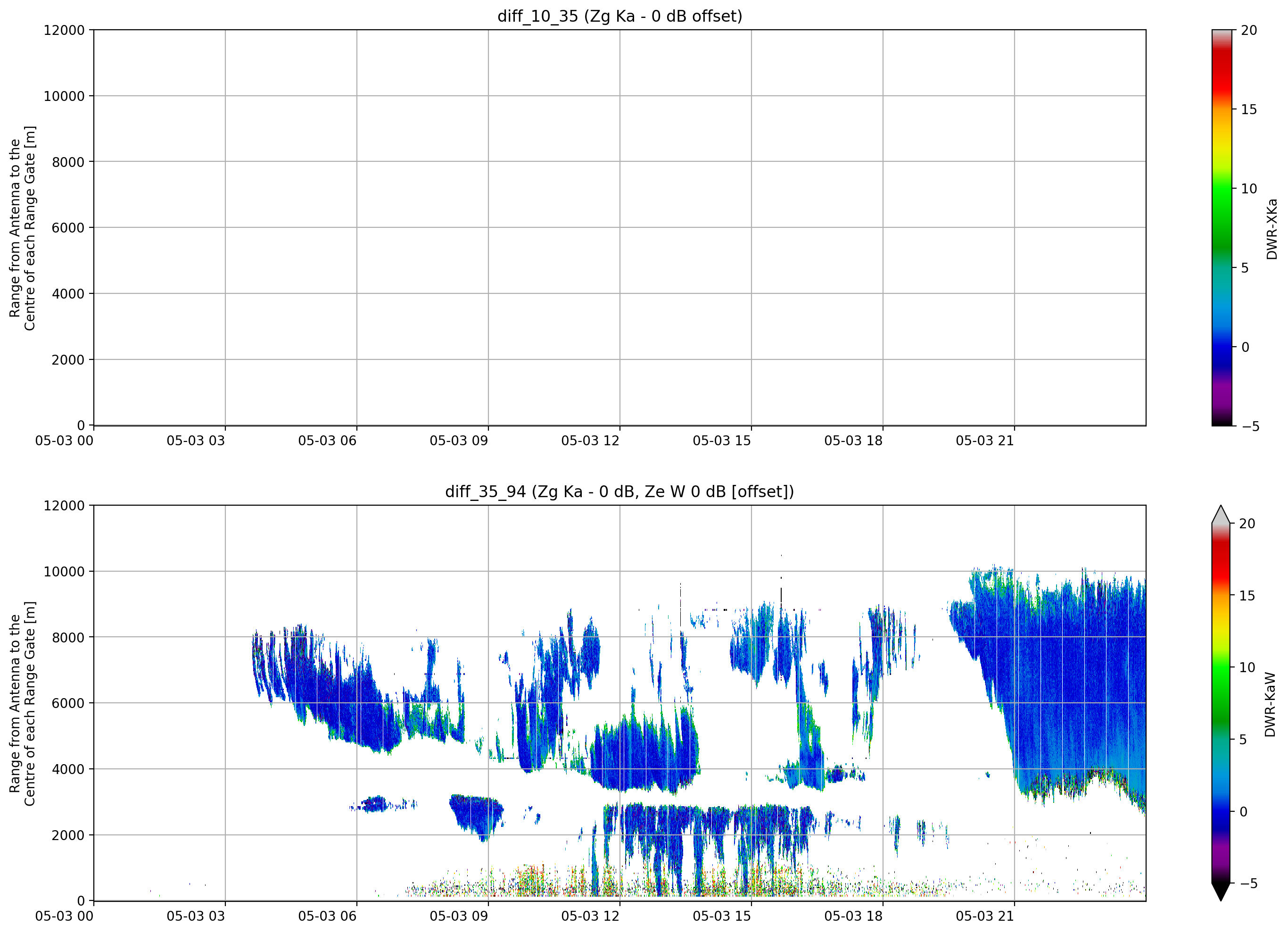Click the 4000 y-tick label on diff_35_94 plot
The height and width of the screenshot is (933, 1288).
68,769
